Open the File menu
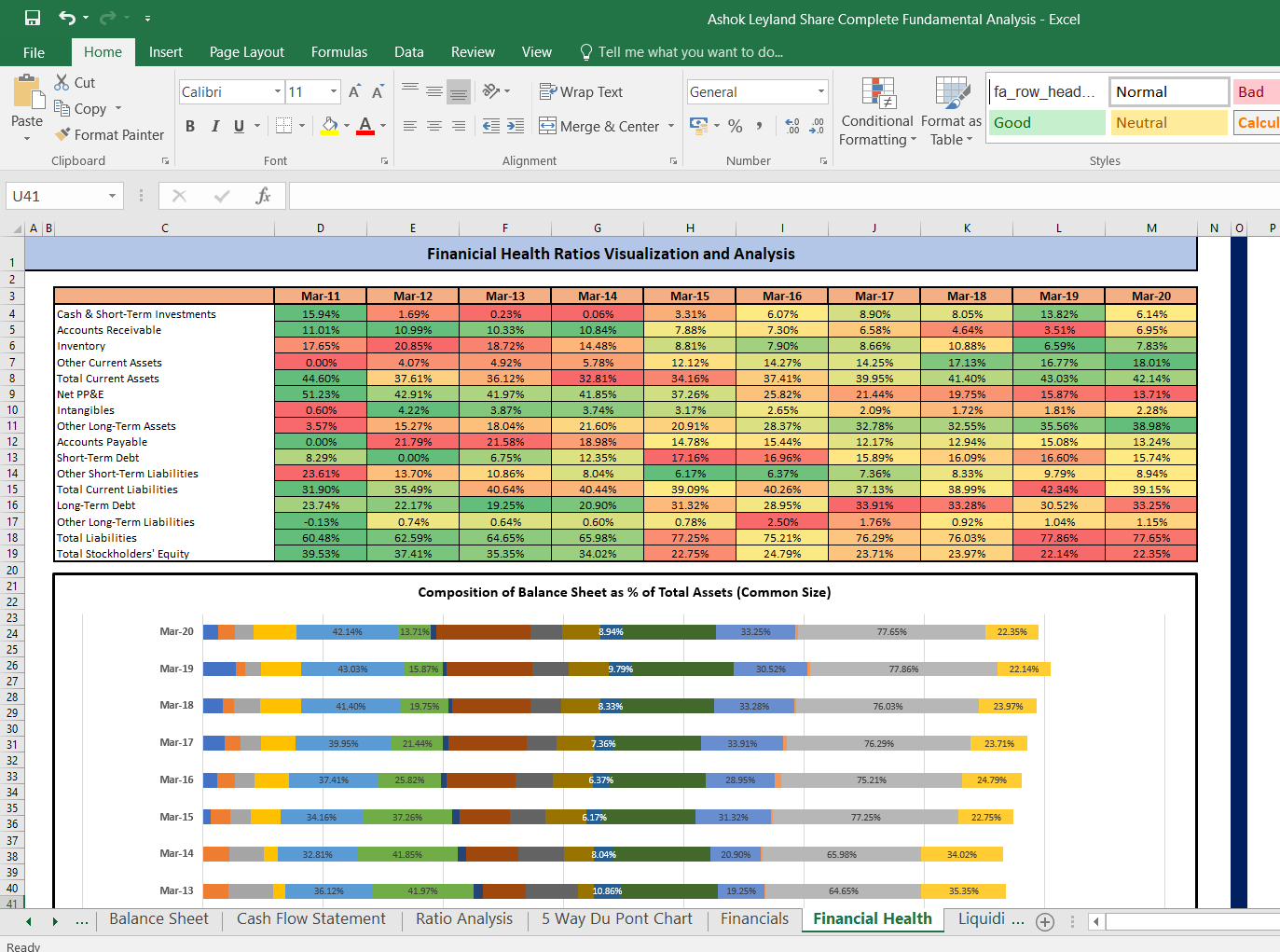Screen dimensions: 1280x952 pyautogui.click(x=34, y=52)
